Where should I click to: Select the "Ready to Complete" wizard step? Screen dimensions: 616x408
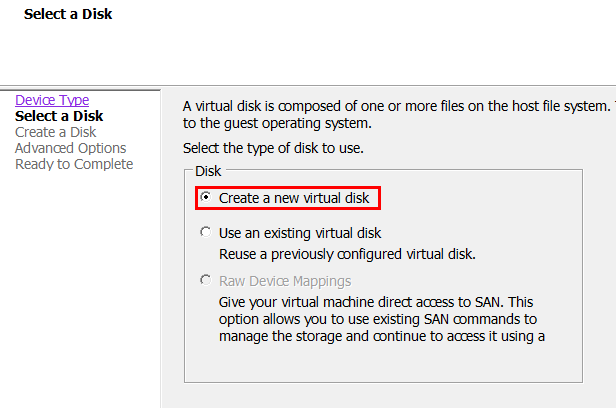[x=74, y=164]
